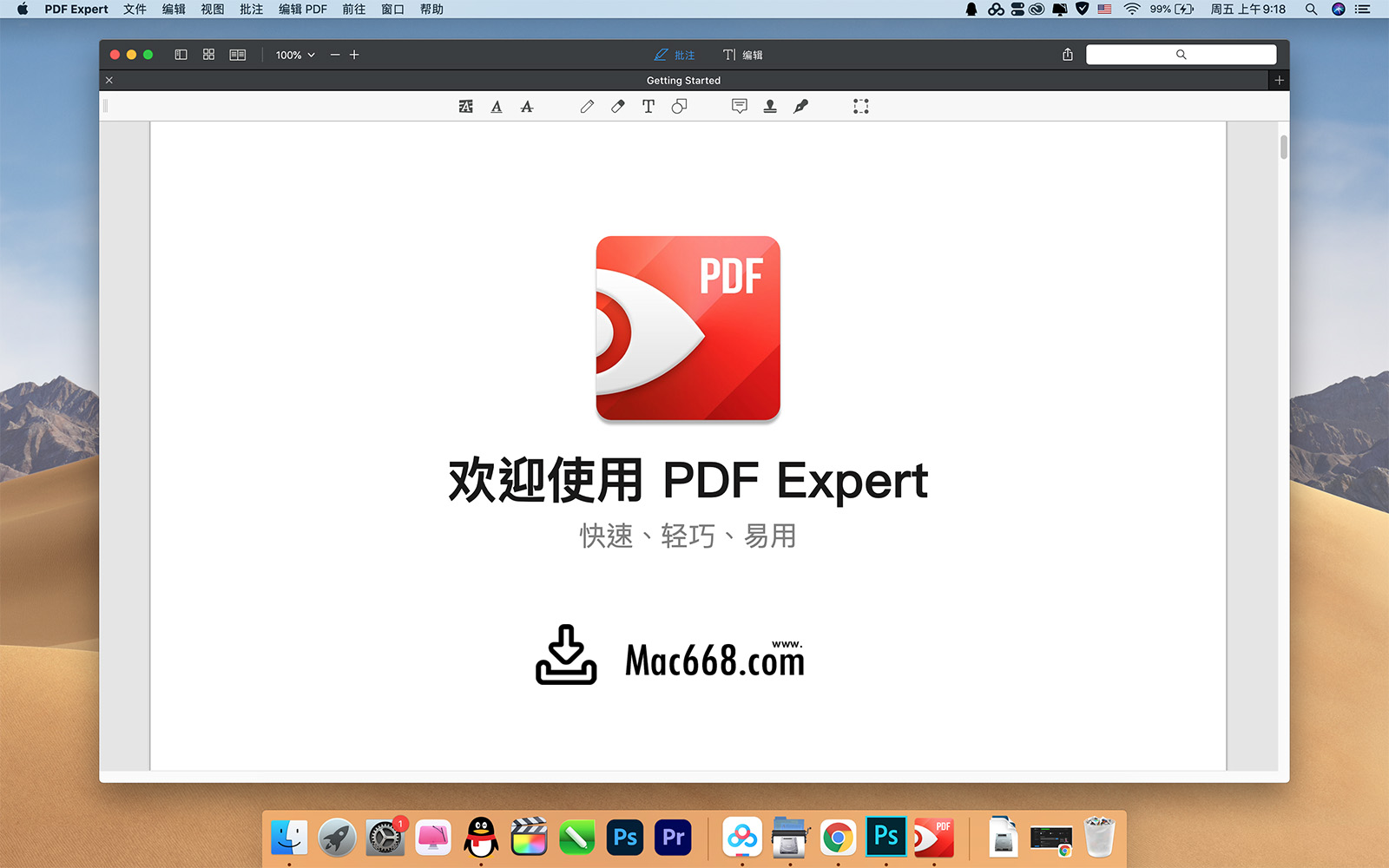Click the PDF Expert logo in document
1389x868 pixels.
pyautogui.click(x=688, y=329)
